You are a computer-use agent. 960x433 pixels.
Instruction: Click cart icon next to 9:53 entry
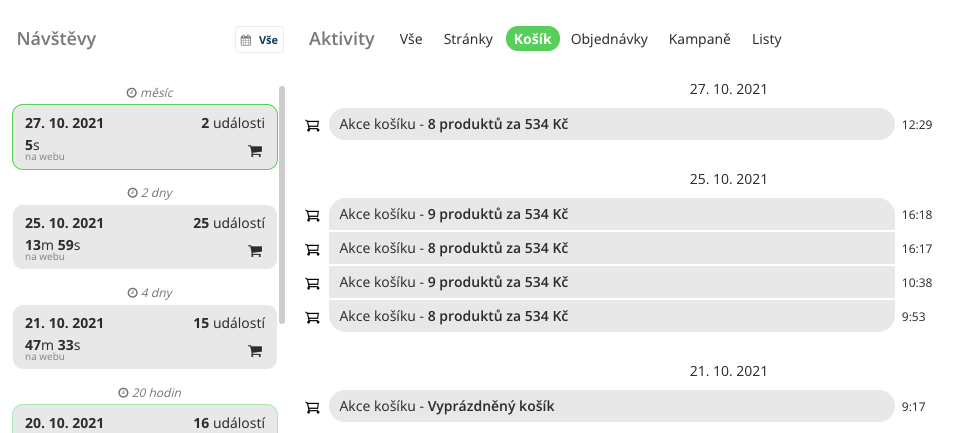point(312,317)
